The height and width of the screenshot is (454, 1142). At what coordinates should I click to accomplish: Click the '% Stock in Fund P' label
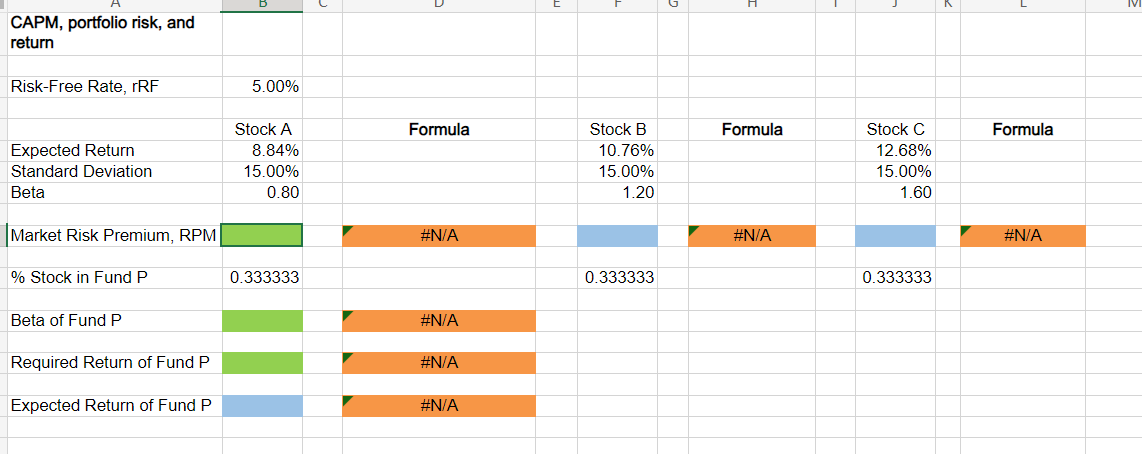pos(79,278)
